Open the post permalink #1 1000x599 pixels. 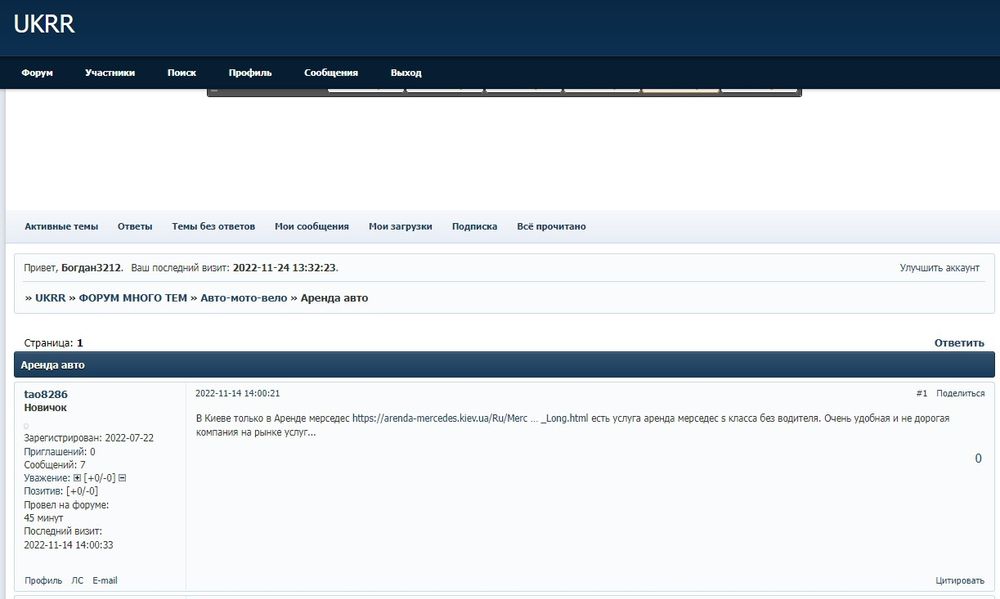(922, 394)
